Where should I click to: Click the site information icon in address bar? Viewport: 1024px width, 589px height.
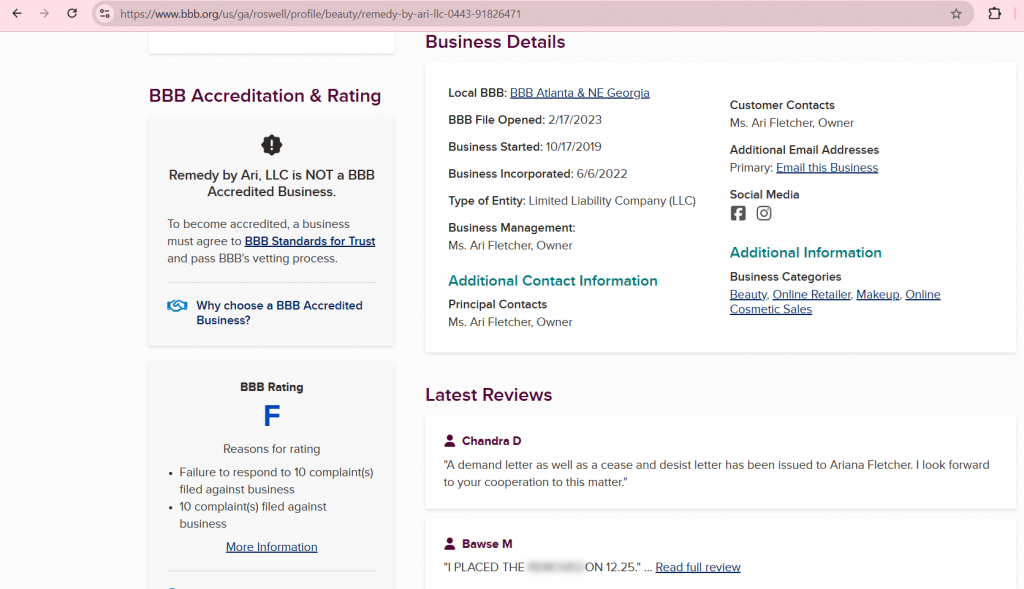(104, 14)
